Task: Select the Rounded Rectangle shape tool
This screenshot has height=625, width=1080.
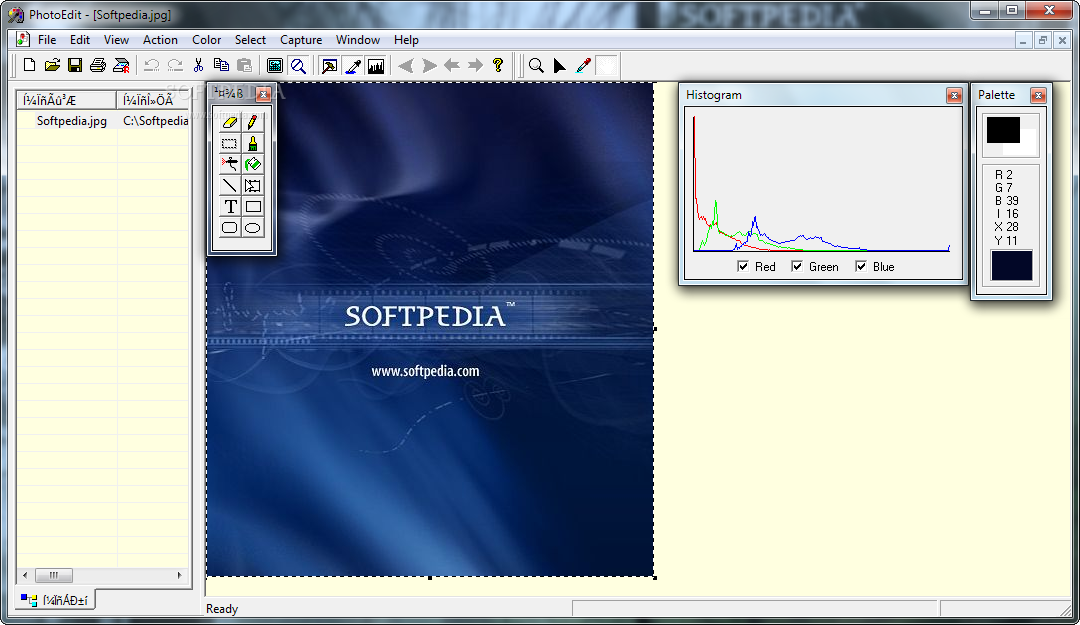Action: (229, 227)
